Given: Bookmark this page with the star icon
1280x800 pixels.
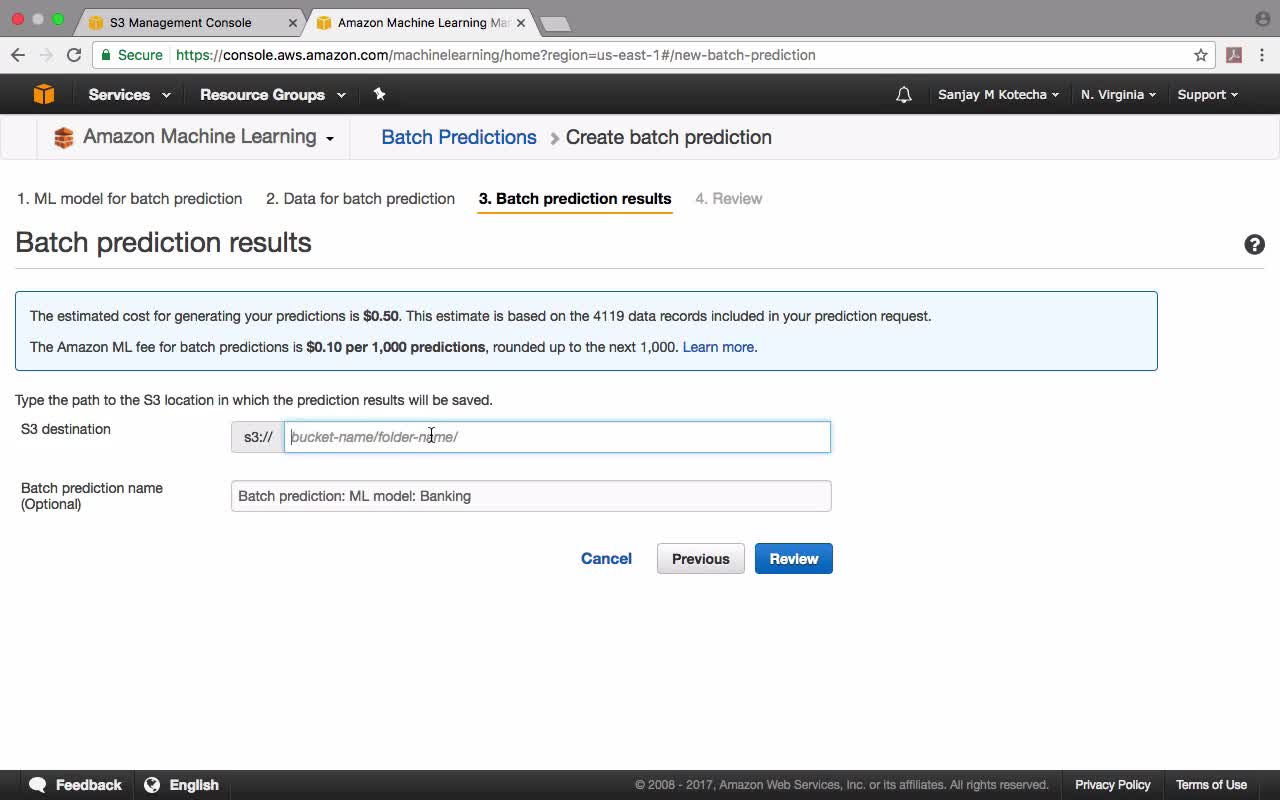Looking at the screenshot, I should (x=1201, y=55).
